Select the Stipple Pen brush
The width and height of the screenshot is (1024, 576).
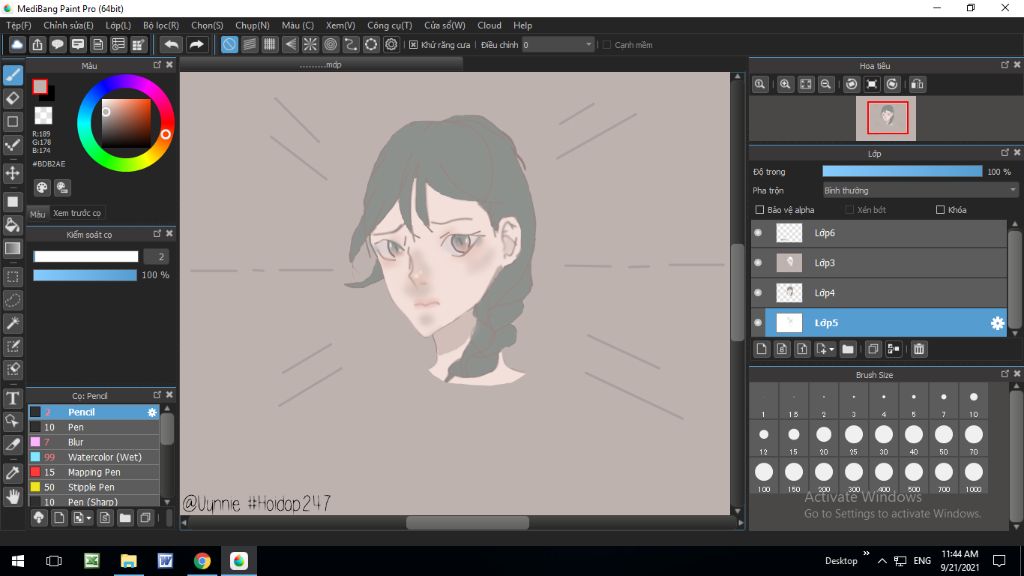pyautogui.click(x=93, y=487)
